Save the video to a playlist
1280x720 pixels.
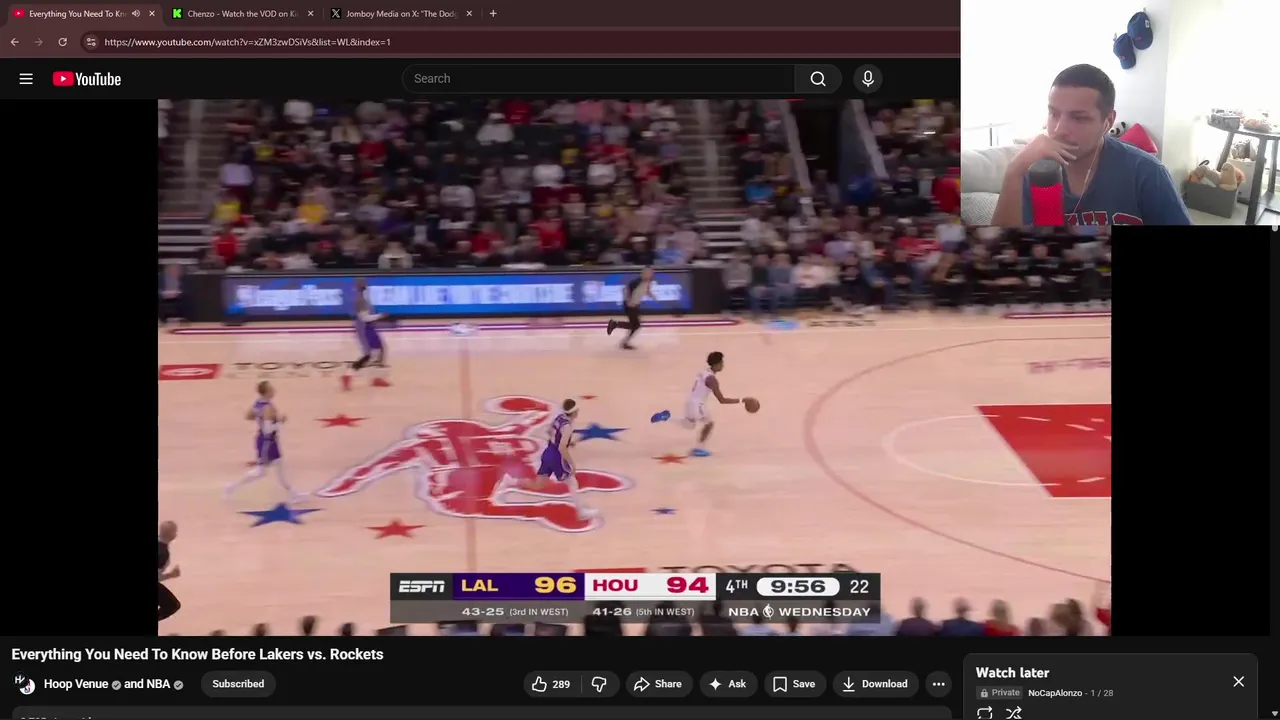pos(794,684)
